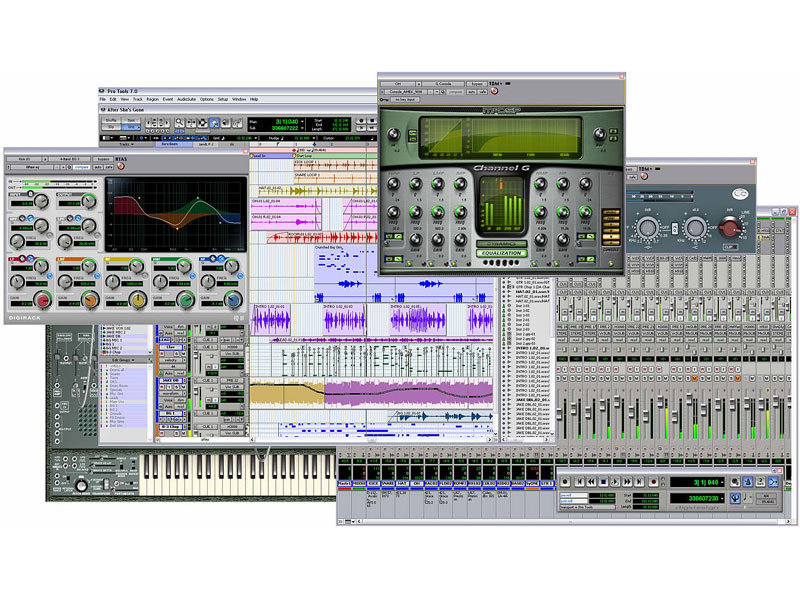Screen dimensions: 800x600
Task: Open the EQ plug-in preset librarian menu
Action: (x=32, y=167)
